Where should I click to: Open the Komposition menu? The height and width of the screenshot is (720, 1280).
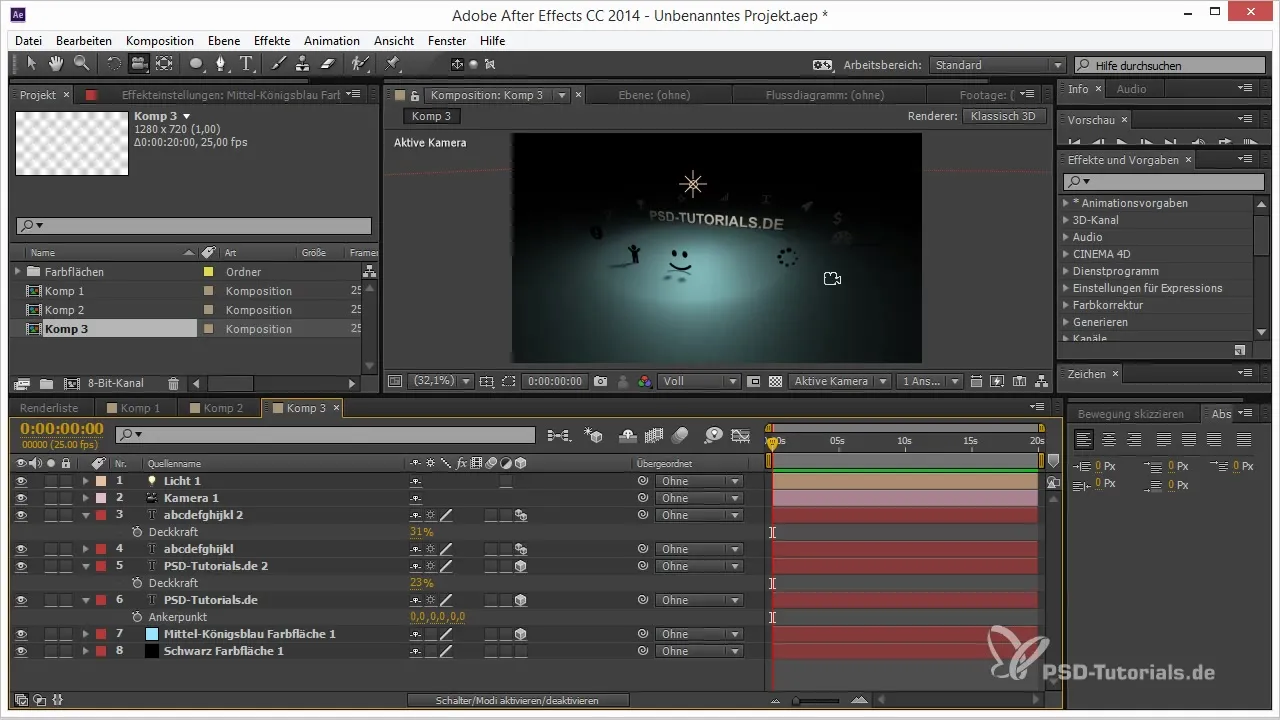click(x=160, y=41)
